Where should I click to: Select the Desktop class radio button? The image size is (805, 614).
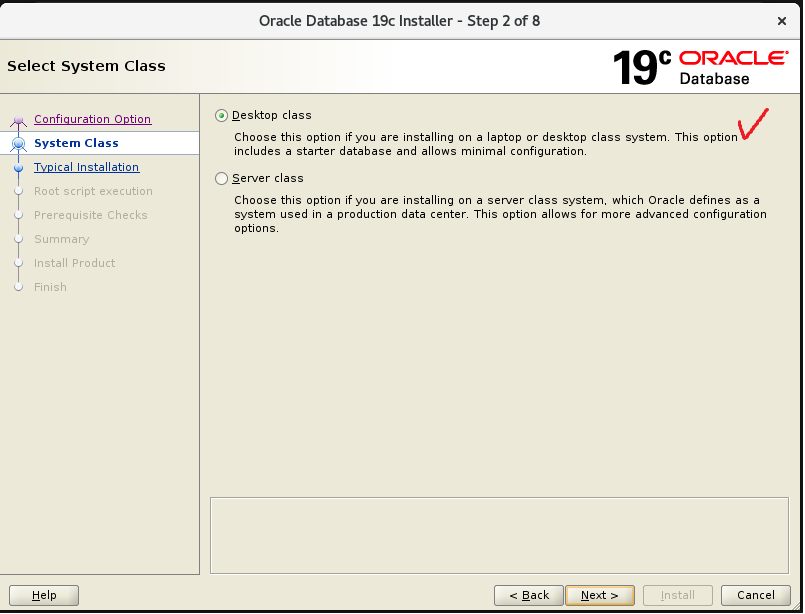pyautogui.click(x=221, y=116)
